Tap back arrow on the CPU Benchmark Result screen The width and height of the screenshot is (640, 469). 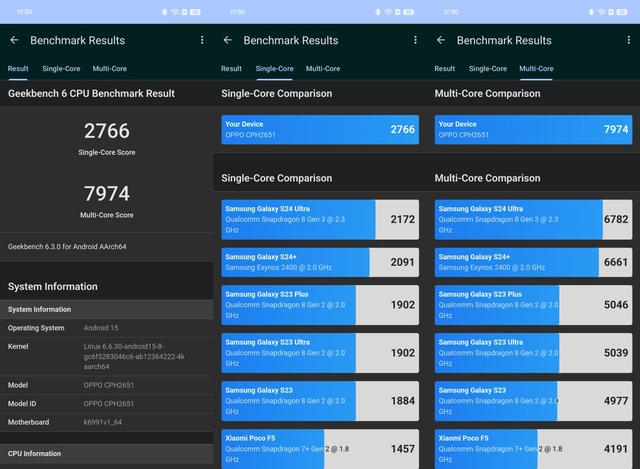14,40
